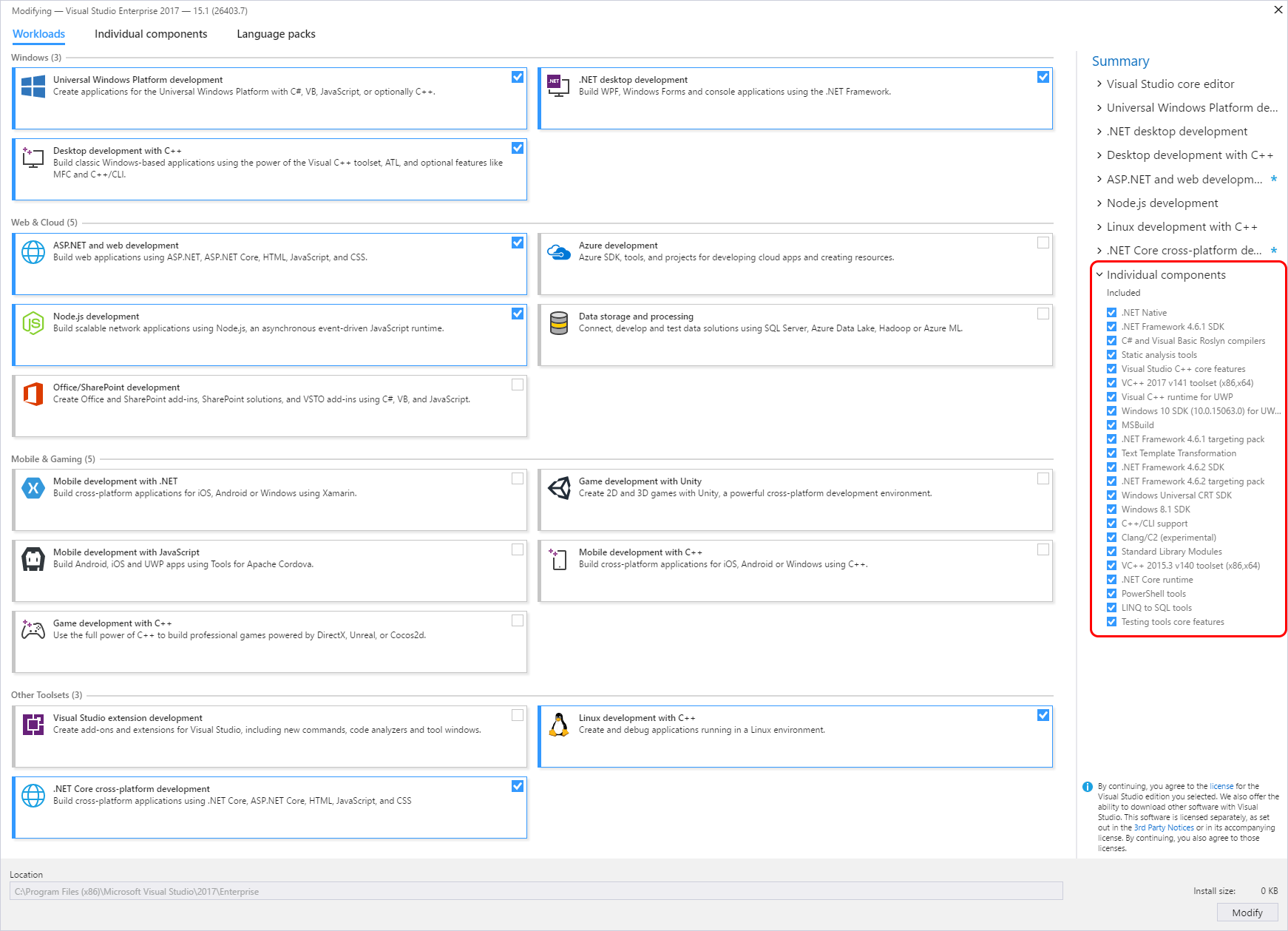Click the Node.js development icon

[33, 323]
